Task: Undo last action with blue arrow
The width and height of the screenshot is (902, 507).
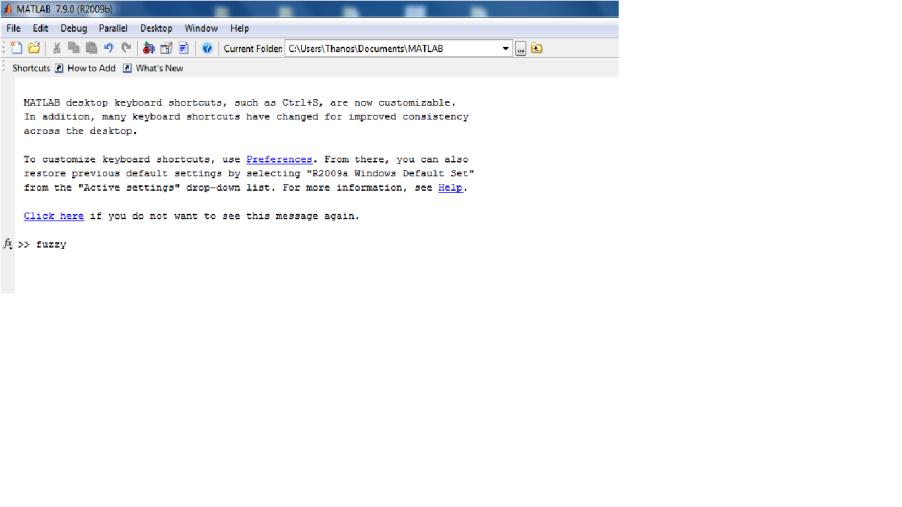Action: pos(109,48)
